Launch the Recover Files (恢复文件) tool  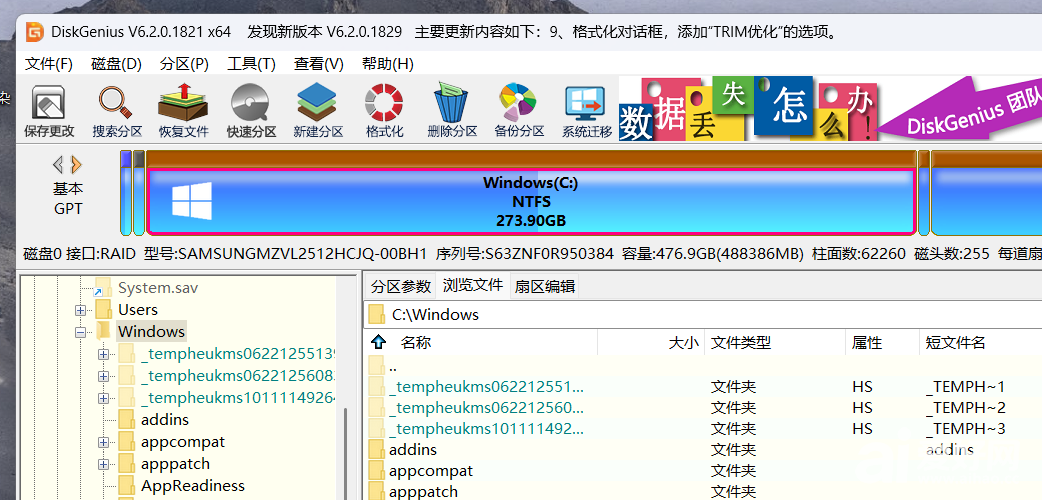click(183, 112)
